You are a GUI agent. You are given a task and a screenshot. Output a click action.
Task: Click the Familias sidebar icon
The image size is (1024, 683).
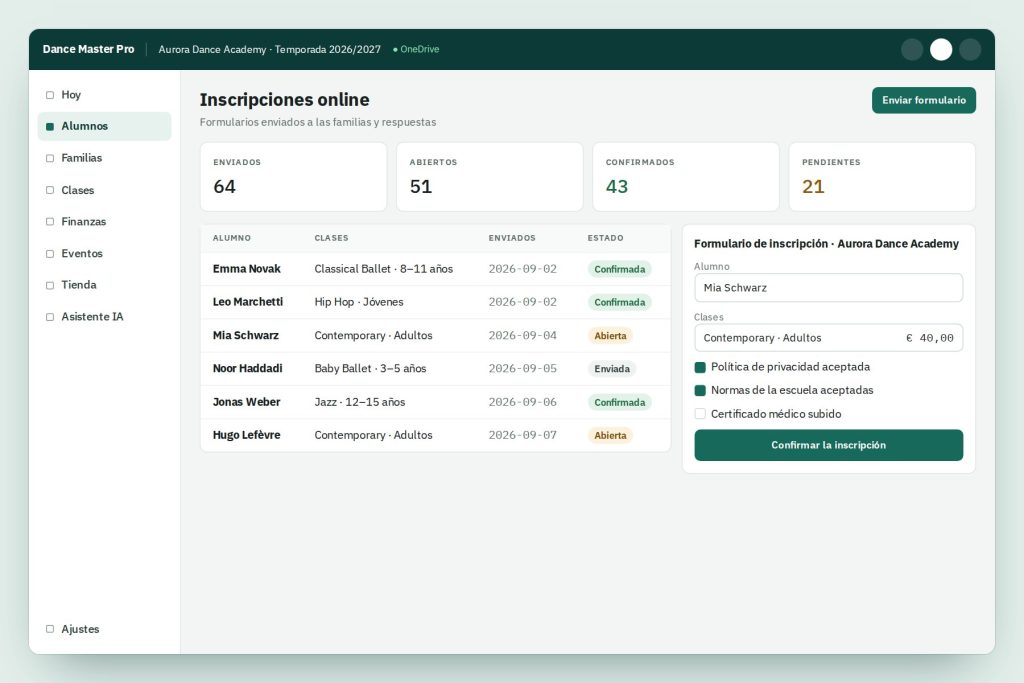[x=50, y=158]
